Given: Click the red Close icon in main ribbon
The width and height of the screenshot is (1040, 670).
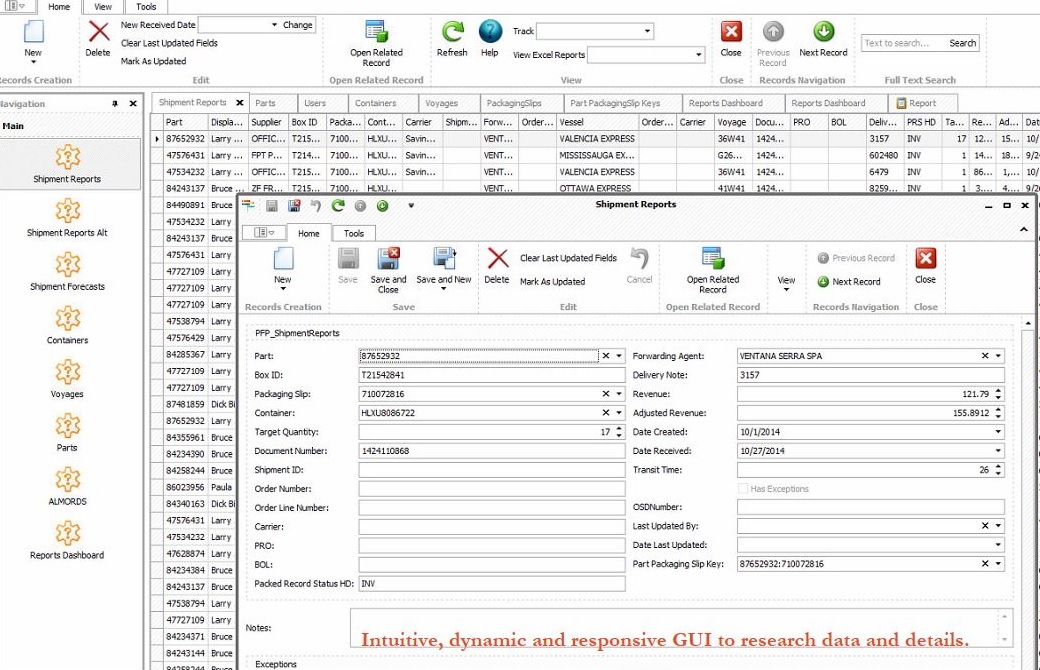Looking at the screenshot, I should 731,32.
